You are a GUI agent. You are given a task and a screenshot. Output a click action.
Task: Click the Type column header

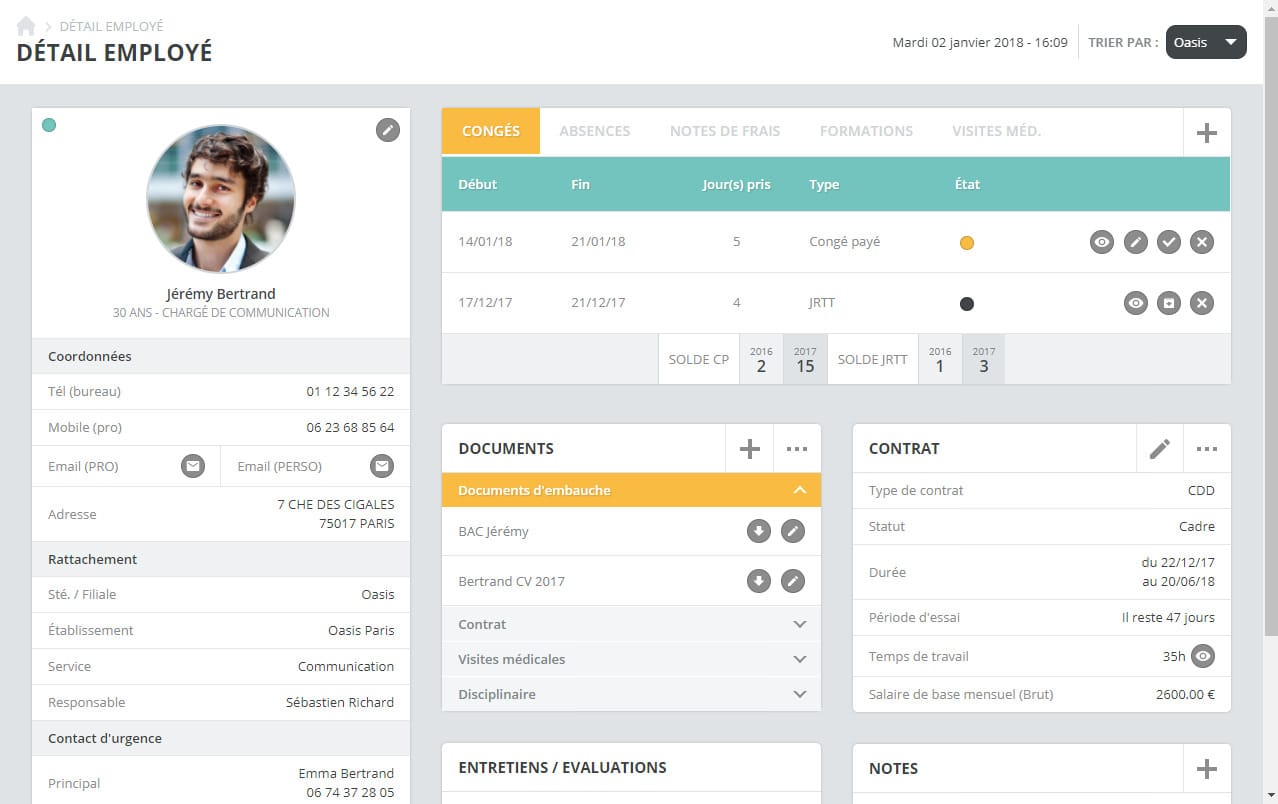point(824,184)
